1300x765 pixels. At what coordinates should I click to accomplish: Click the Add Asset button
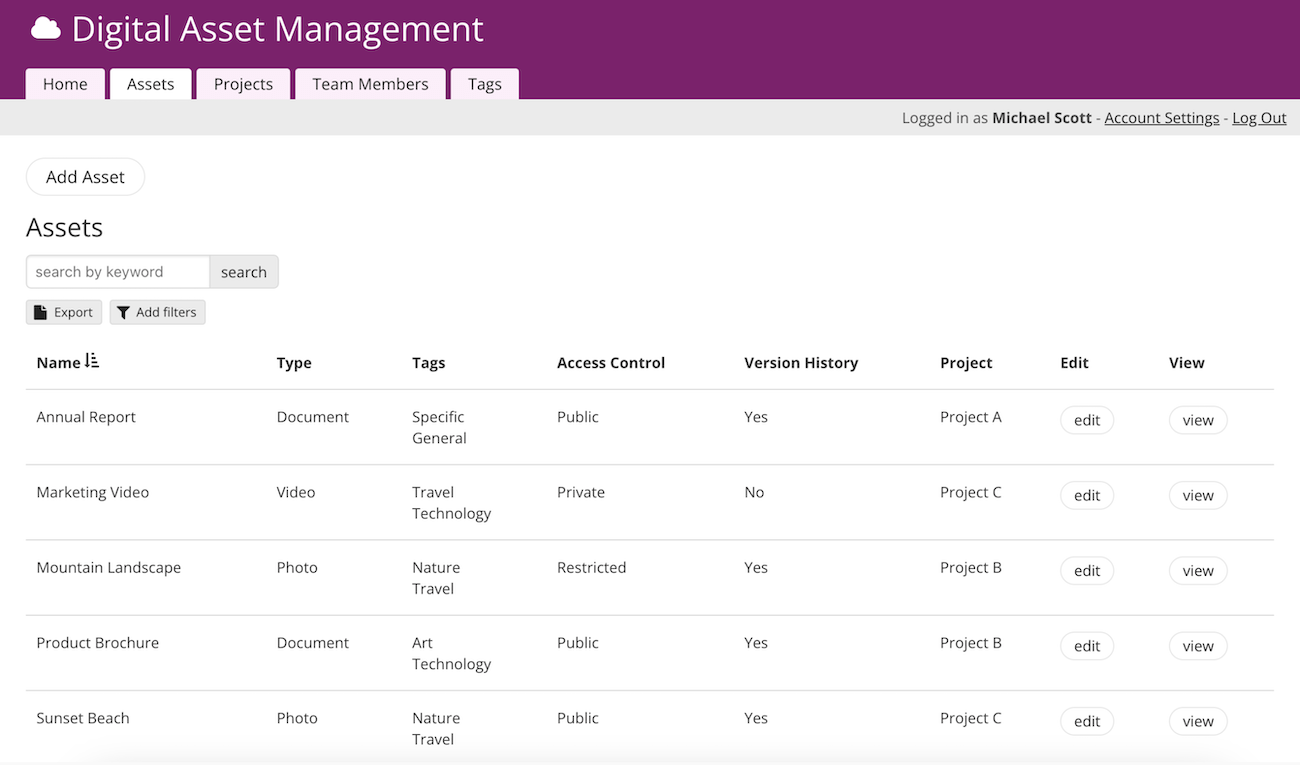85,177
